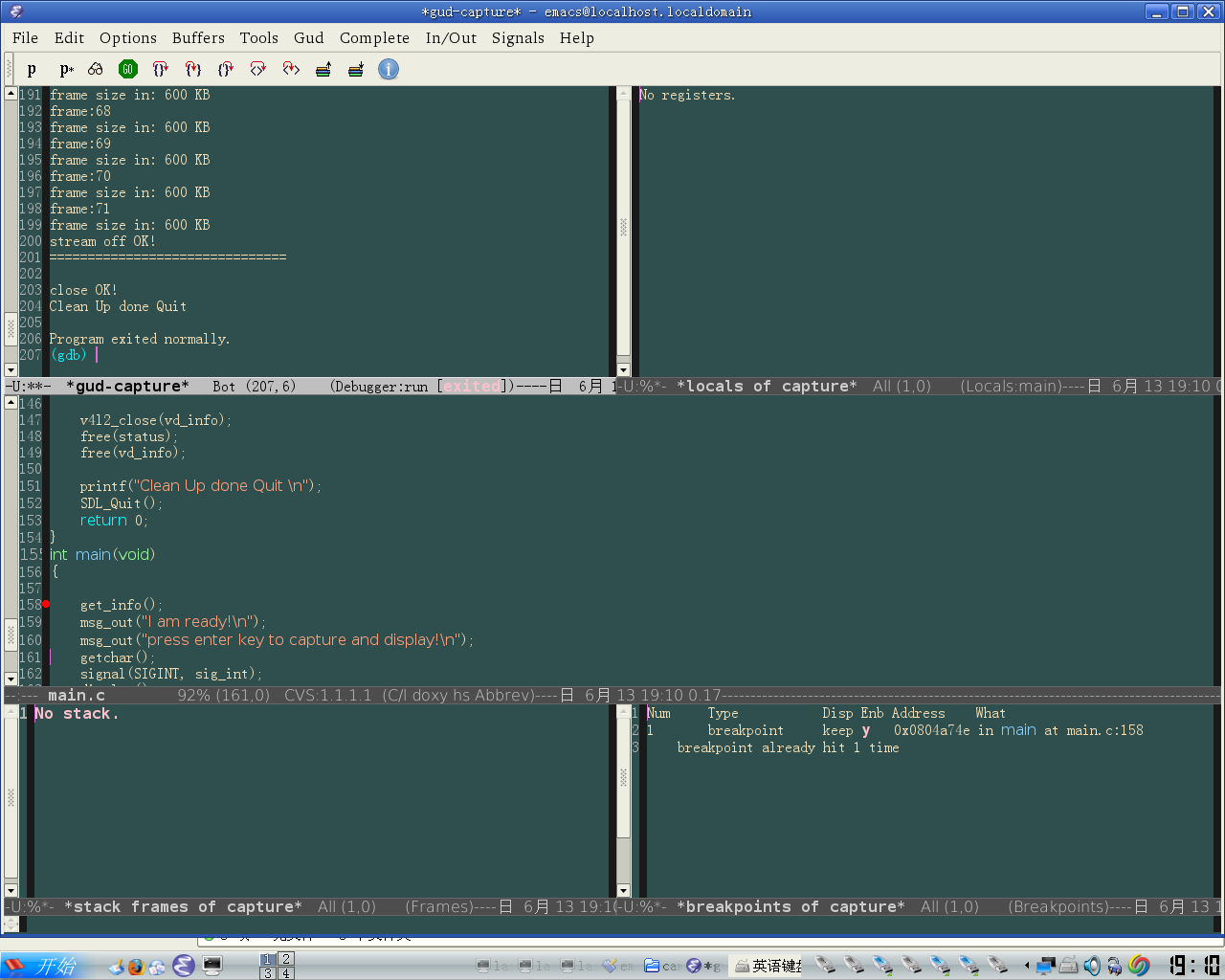Click the up stack frame icon

tap(323, 69)
